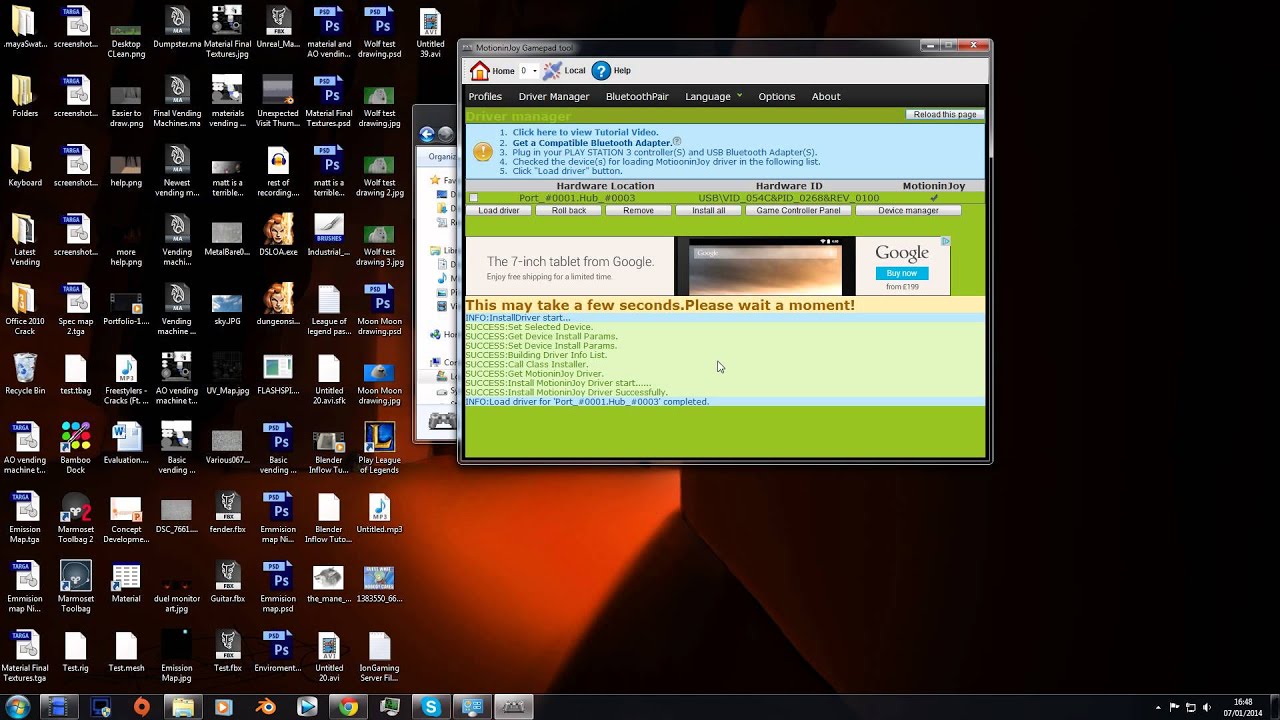Select the Test.rig desktop file
The image size is (1280, 720).
pyautogui.click(x=76, y=652)
